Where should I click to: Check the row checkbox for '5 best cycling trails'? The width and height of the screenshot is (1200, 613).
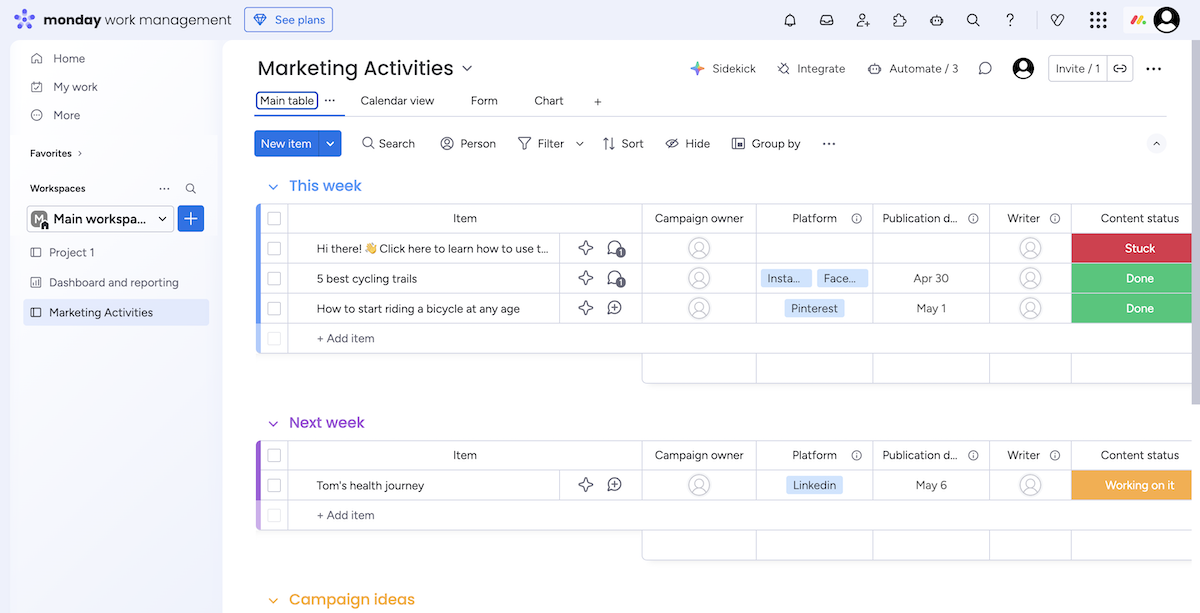click(273, 278)
